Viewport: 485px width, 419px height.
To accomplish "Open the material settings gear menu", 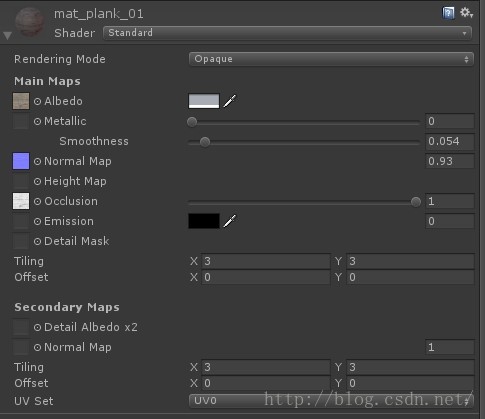I will click(x=466, y=13).
